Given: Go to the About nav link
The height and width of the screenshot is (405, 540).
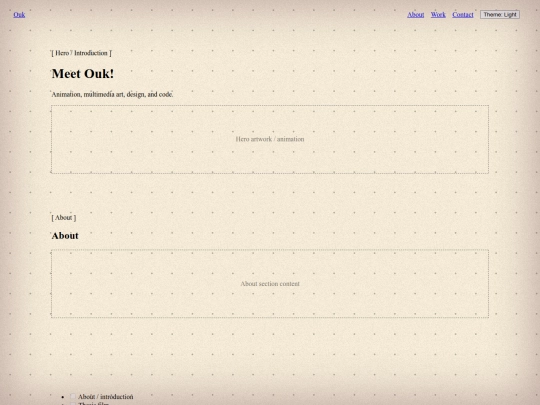Looking at the screenshot, I should point(415,14).
